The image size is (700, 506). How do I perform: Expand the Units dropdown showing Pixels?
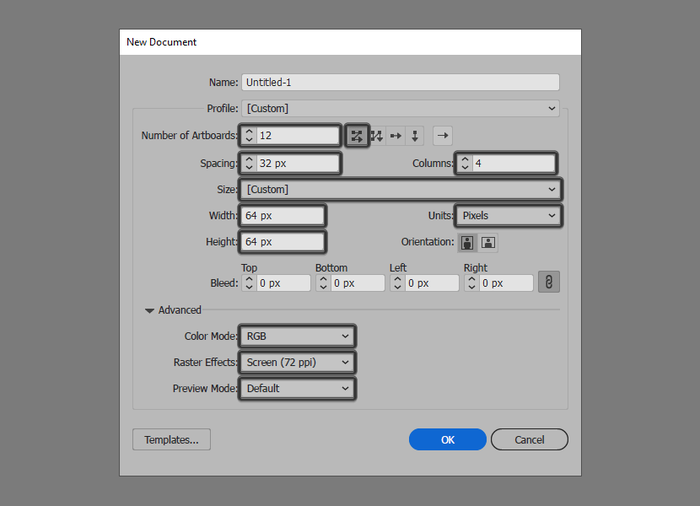pos(508,215)
